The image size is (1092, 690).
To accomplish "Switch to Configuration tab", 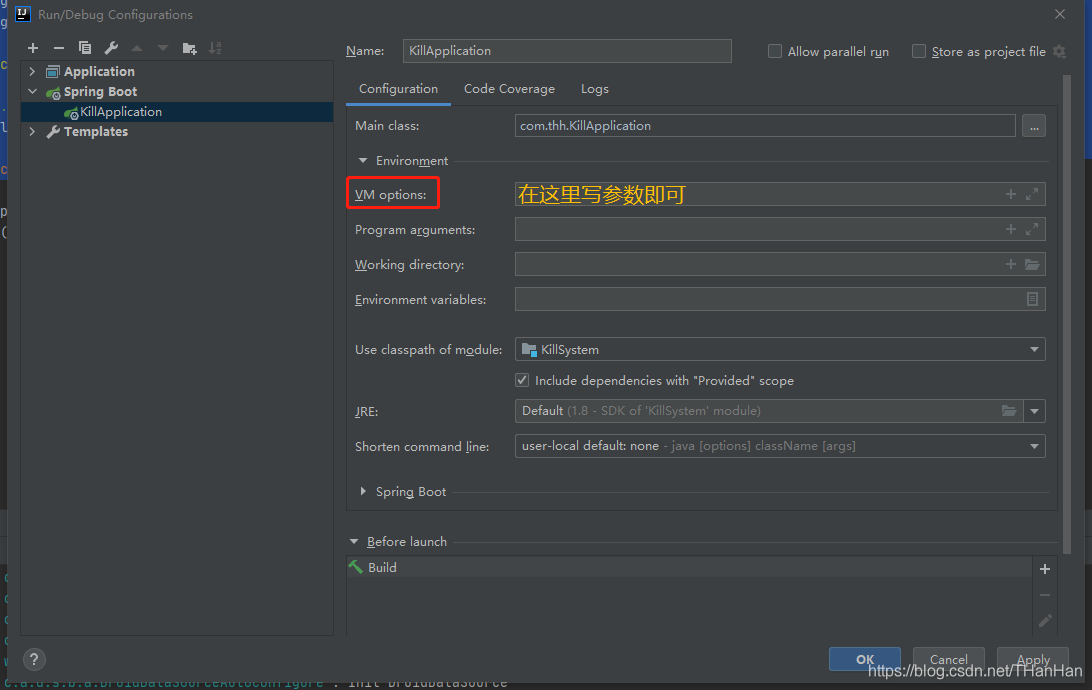I will (x=398, y=89).
